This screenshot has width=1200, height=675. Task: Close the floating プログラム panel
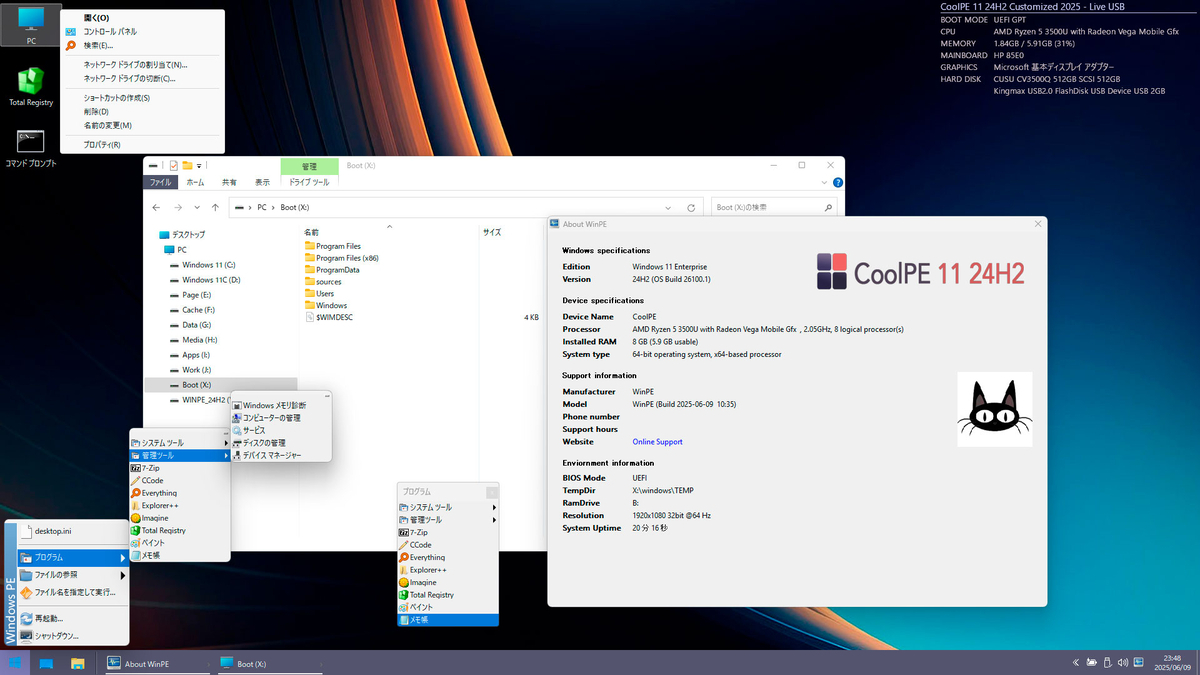[x=492, y=492]
